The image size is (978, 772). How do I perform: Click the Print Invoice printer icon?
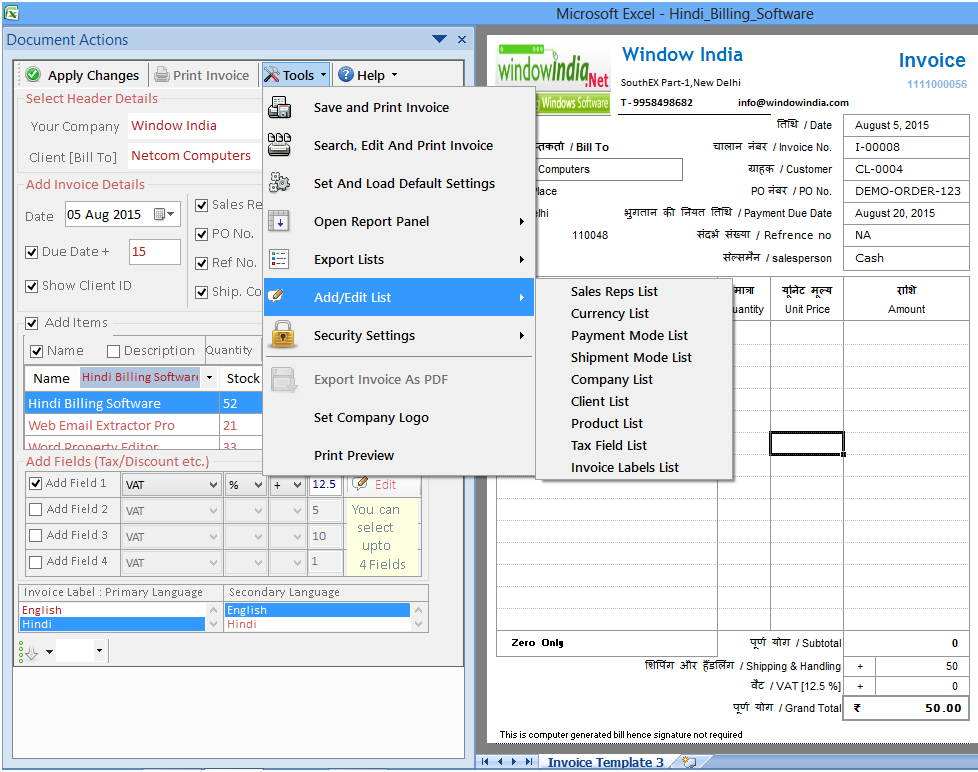pyautogui.click(x=162, y=75)
